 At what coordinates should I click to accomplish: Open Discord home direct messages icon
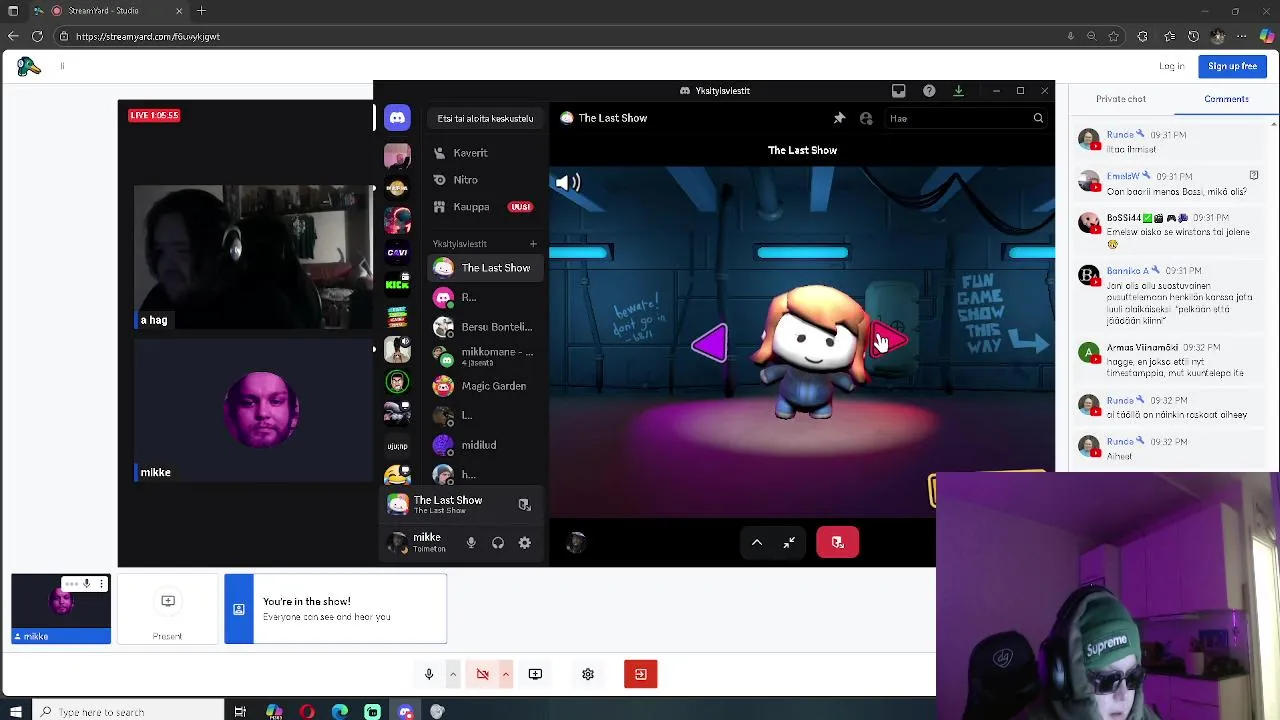coord(397,118)
